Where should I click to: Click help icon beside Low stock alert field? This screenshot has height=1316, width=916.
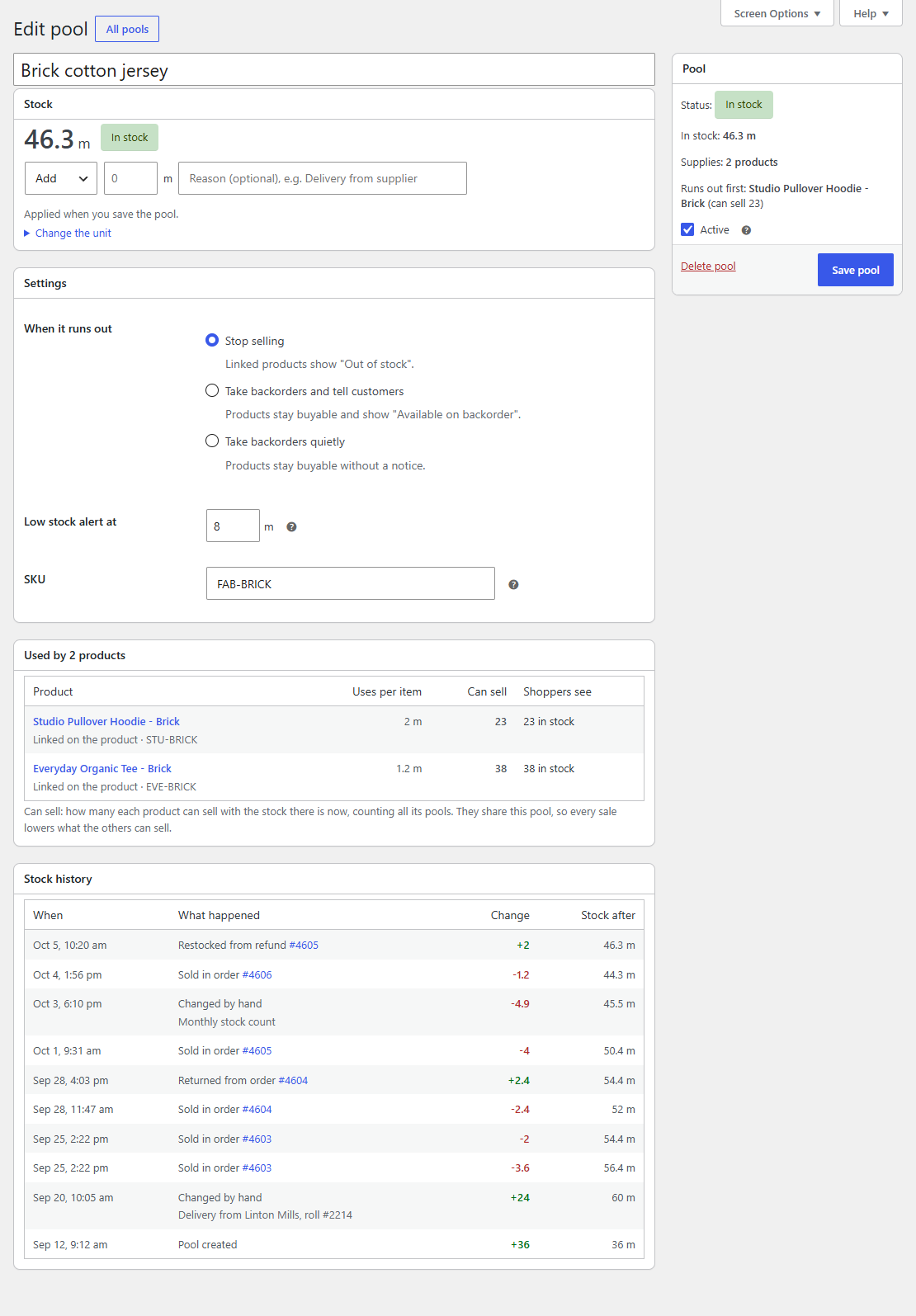[x=291, y=527]
